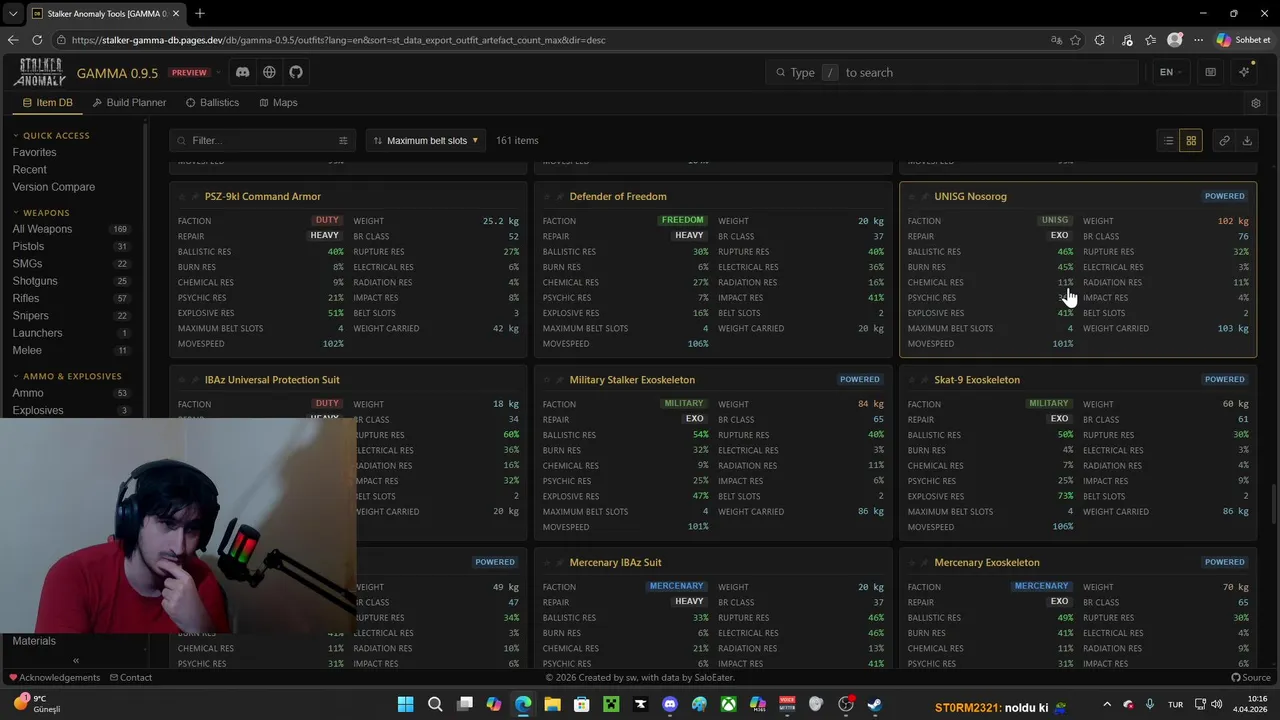Collapse sidebar with double chevron icon
This screenshot has width=1280, height=720.
[76, 660]
